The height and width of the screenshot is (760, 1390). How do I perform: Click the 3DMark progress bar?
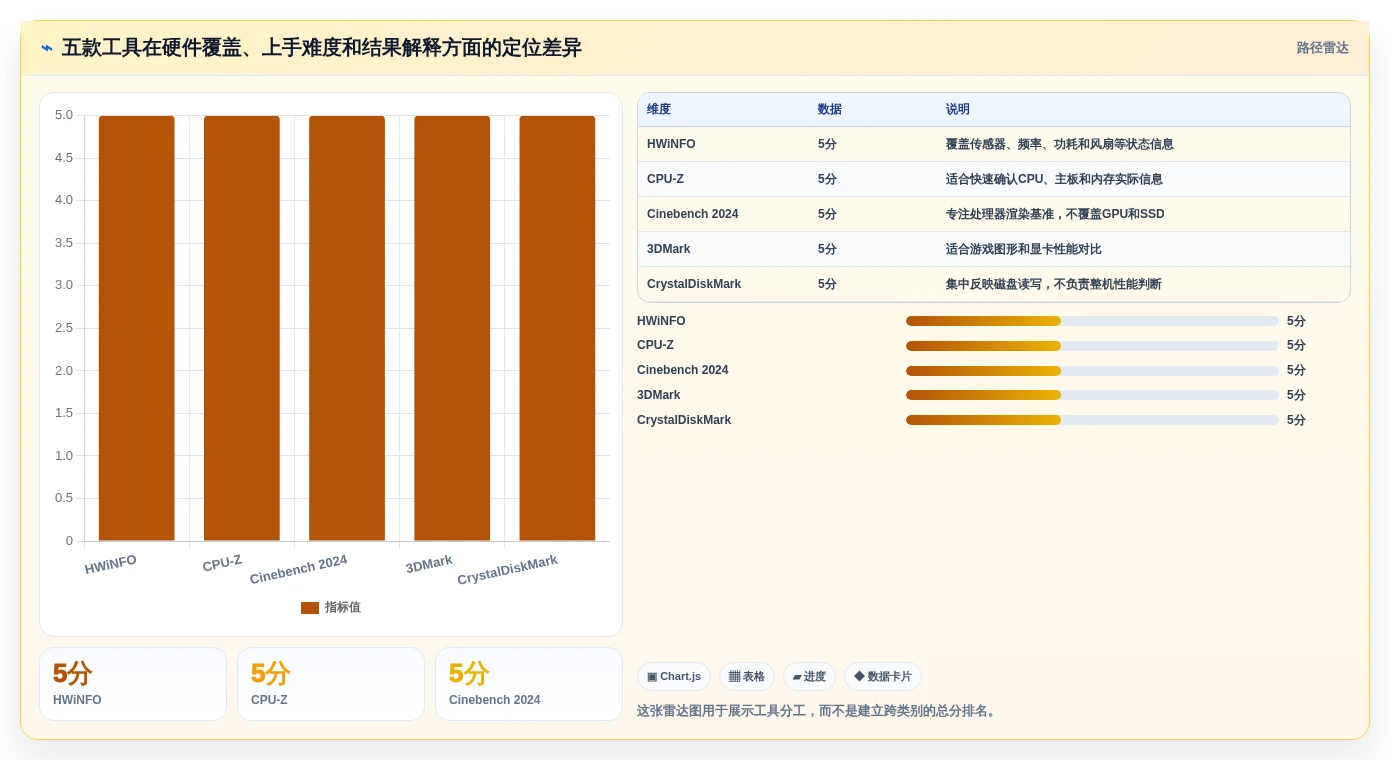pyautogui.click(x=1092, y=395)
